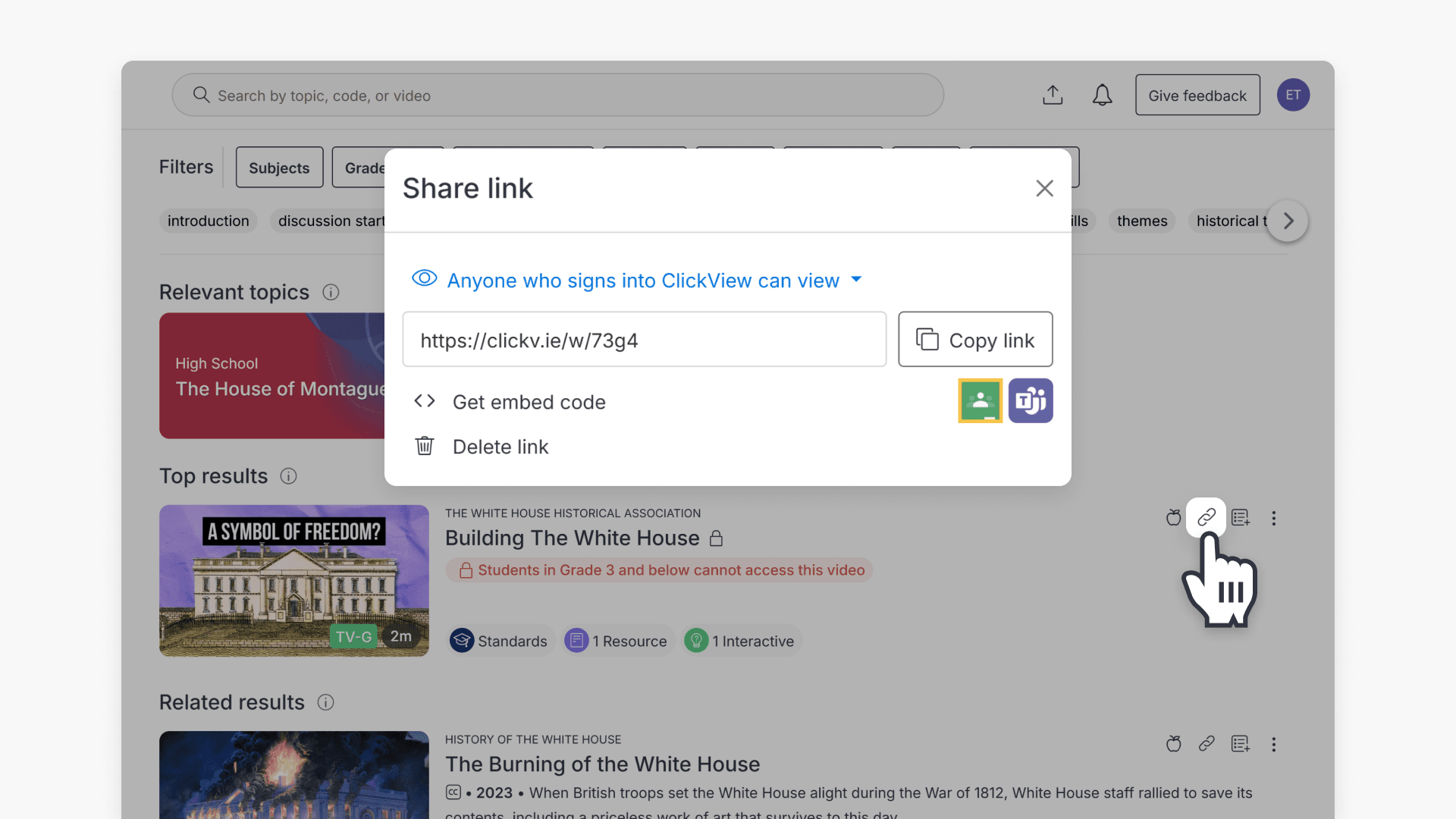Viewport: 1456px width, 819px height.
Task: Click the right chevron to reveal more topic tags
Action: (1287, 221)
